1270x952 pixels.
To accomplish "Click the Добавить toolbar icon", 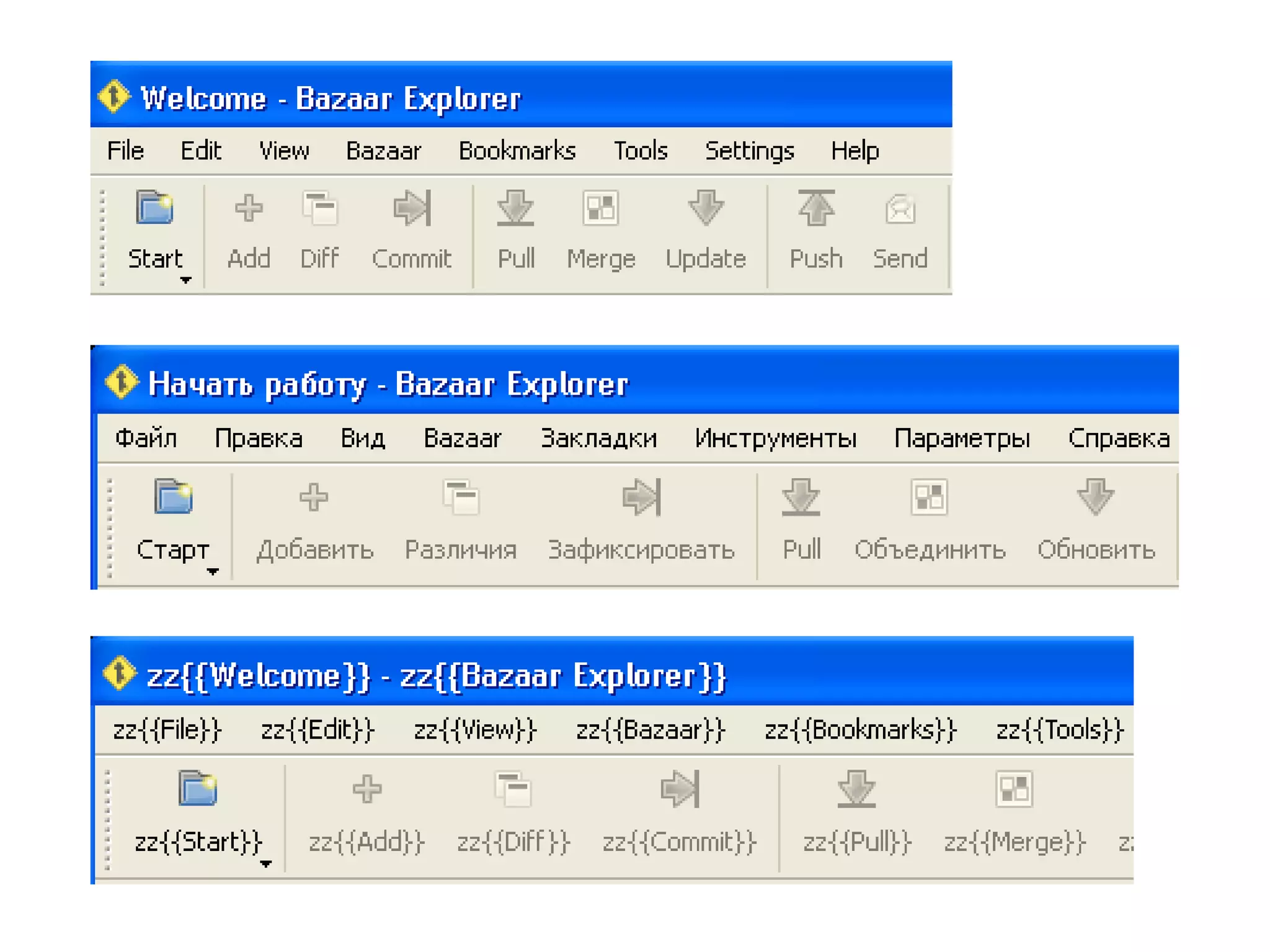I will pos(314,497).
